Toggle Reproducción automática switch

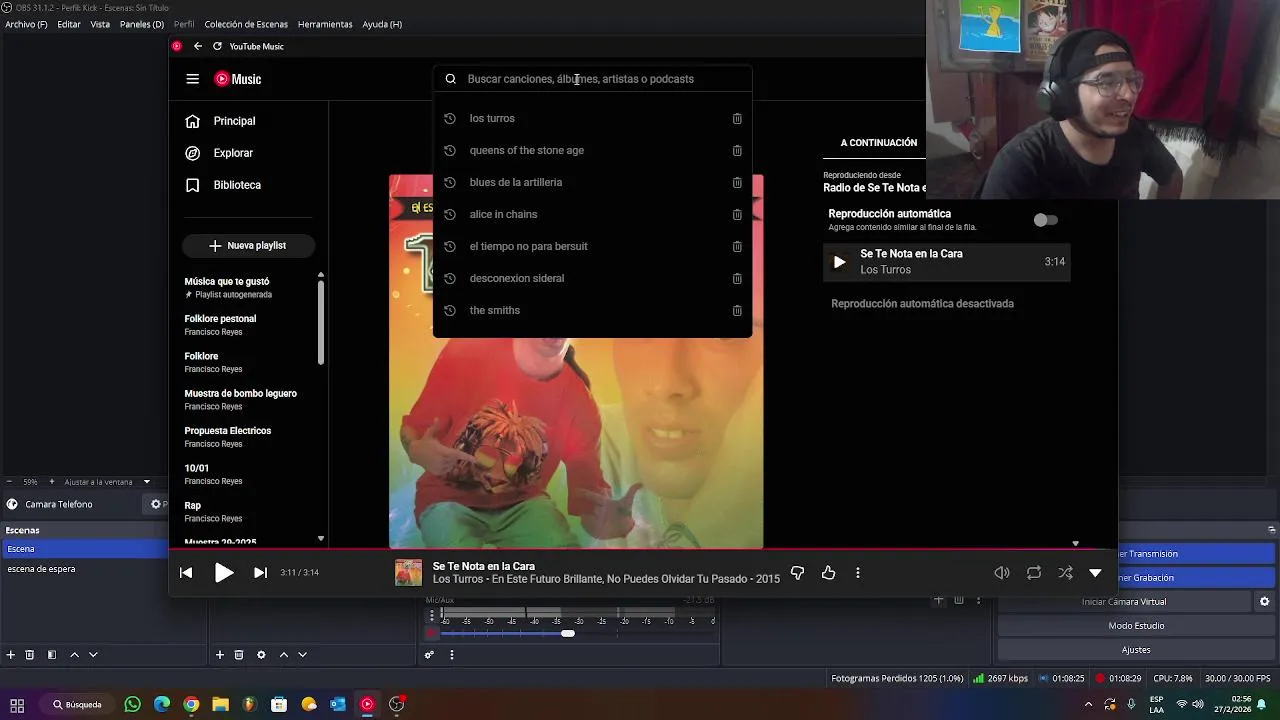click(1045, 220)
